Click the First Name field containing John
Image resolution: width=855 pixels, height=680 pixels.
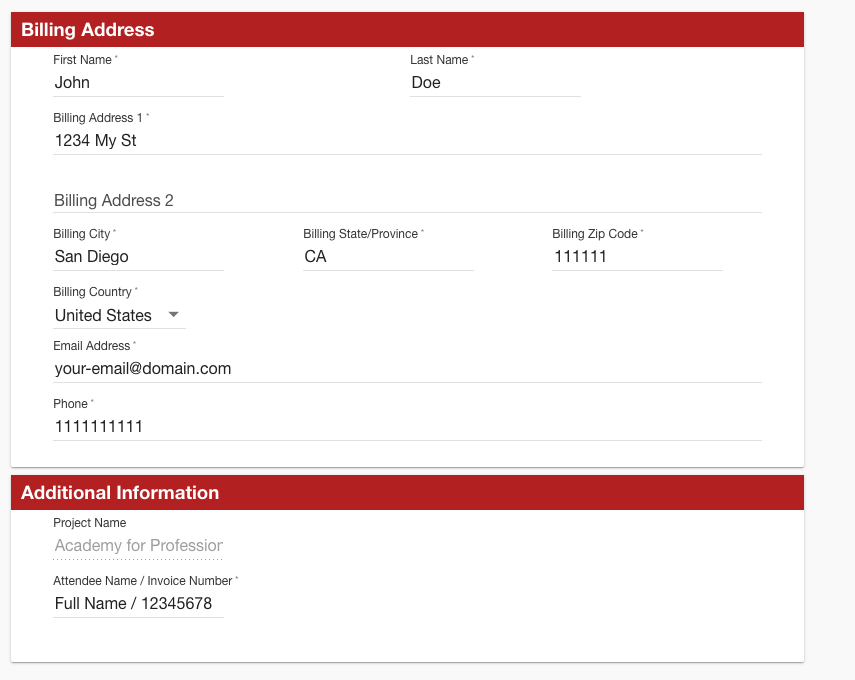pyautogui.click(x=138, y=83)
